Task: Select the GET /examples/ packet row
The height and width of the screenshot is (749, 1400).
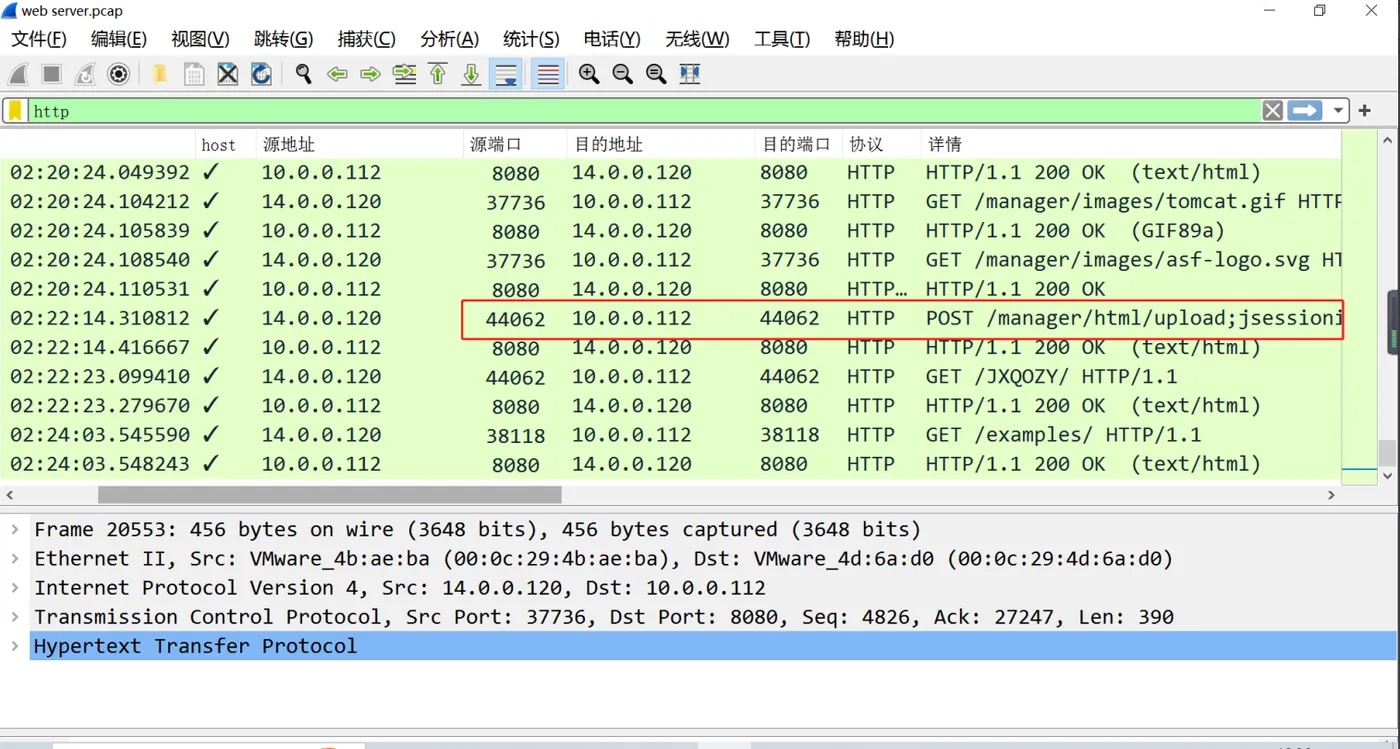Action: click(671, 434)
